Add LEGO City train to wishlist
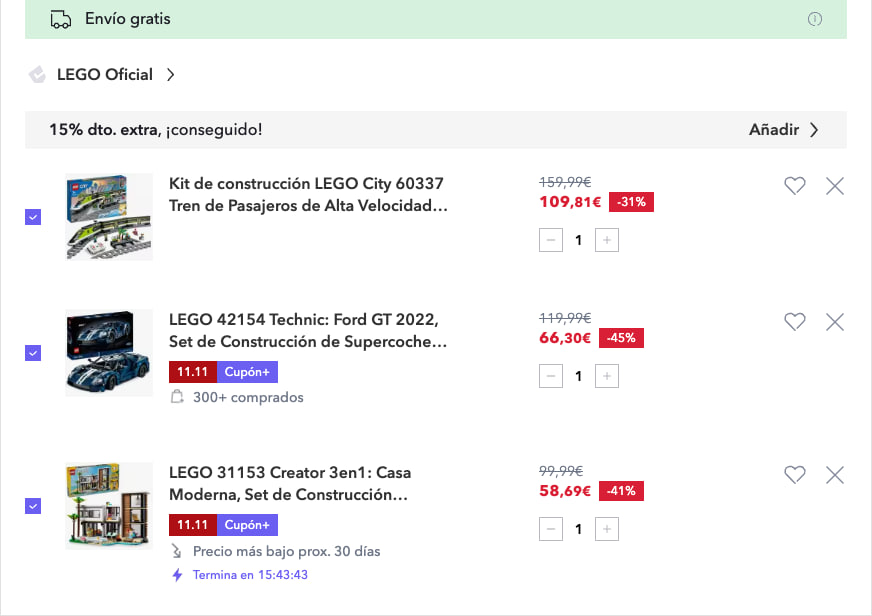 point(794,185)
